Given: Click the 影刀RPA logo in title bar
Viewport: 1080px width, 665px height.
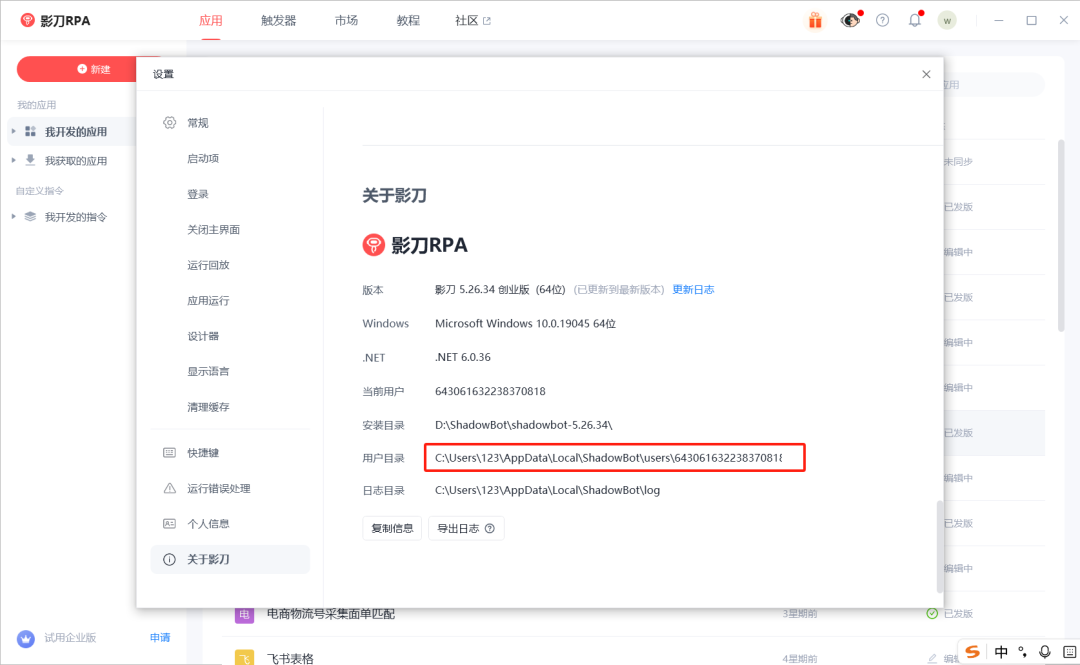Looking at the screenshot, I should pos(56,21).
